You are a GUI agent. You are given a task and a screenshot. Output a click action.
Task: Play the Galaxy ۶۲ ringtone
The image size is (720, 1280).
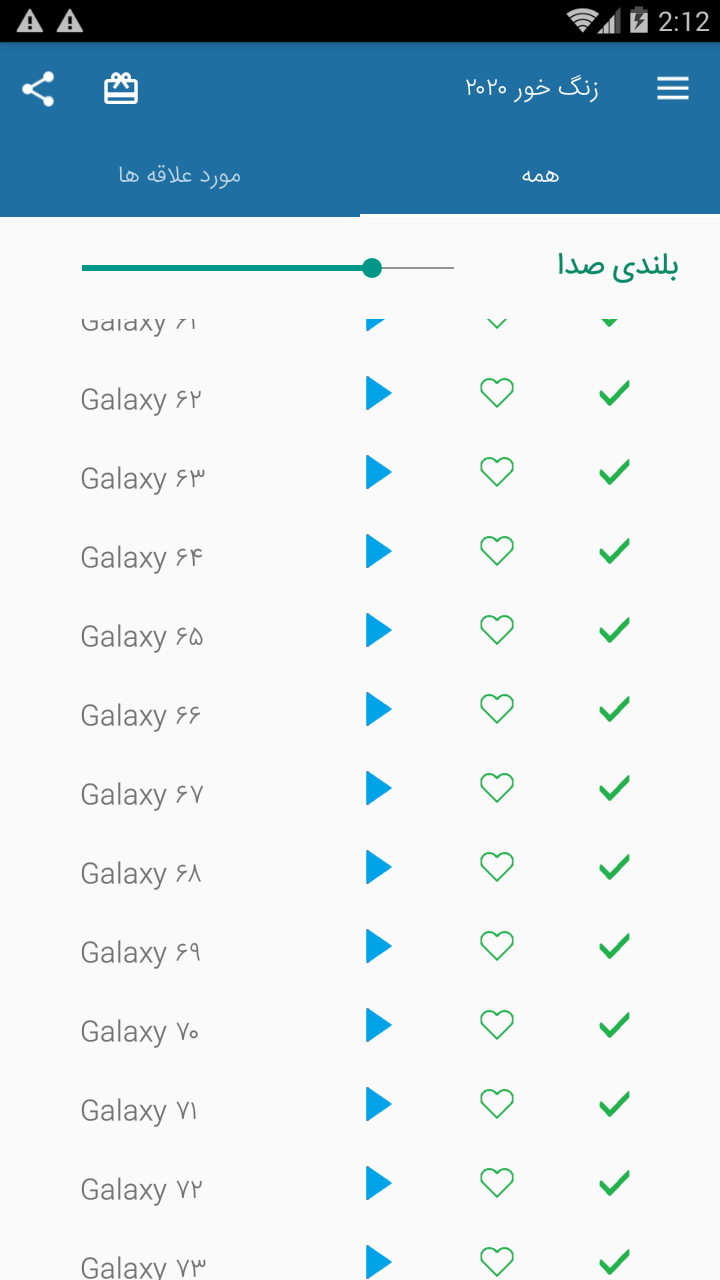[x=378, y=393]
